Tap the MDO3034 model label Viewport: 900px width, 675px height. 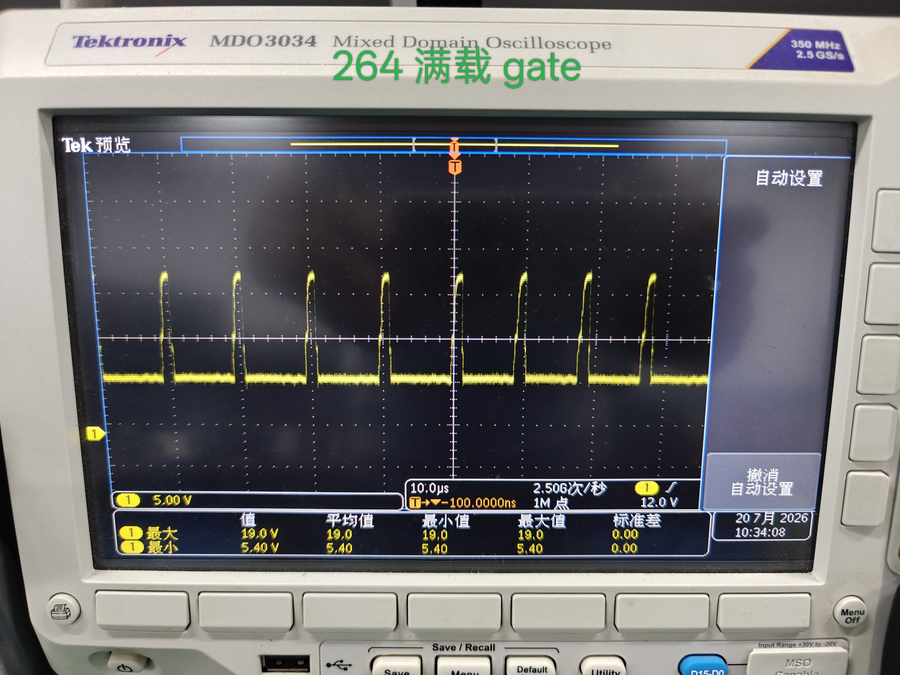263,41
